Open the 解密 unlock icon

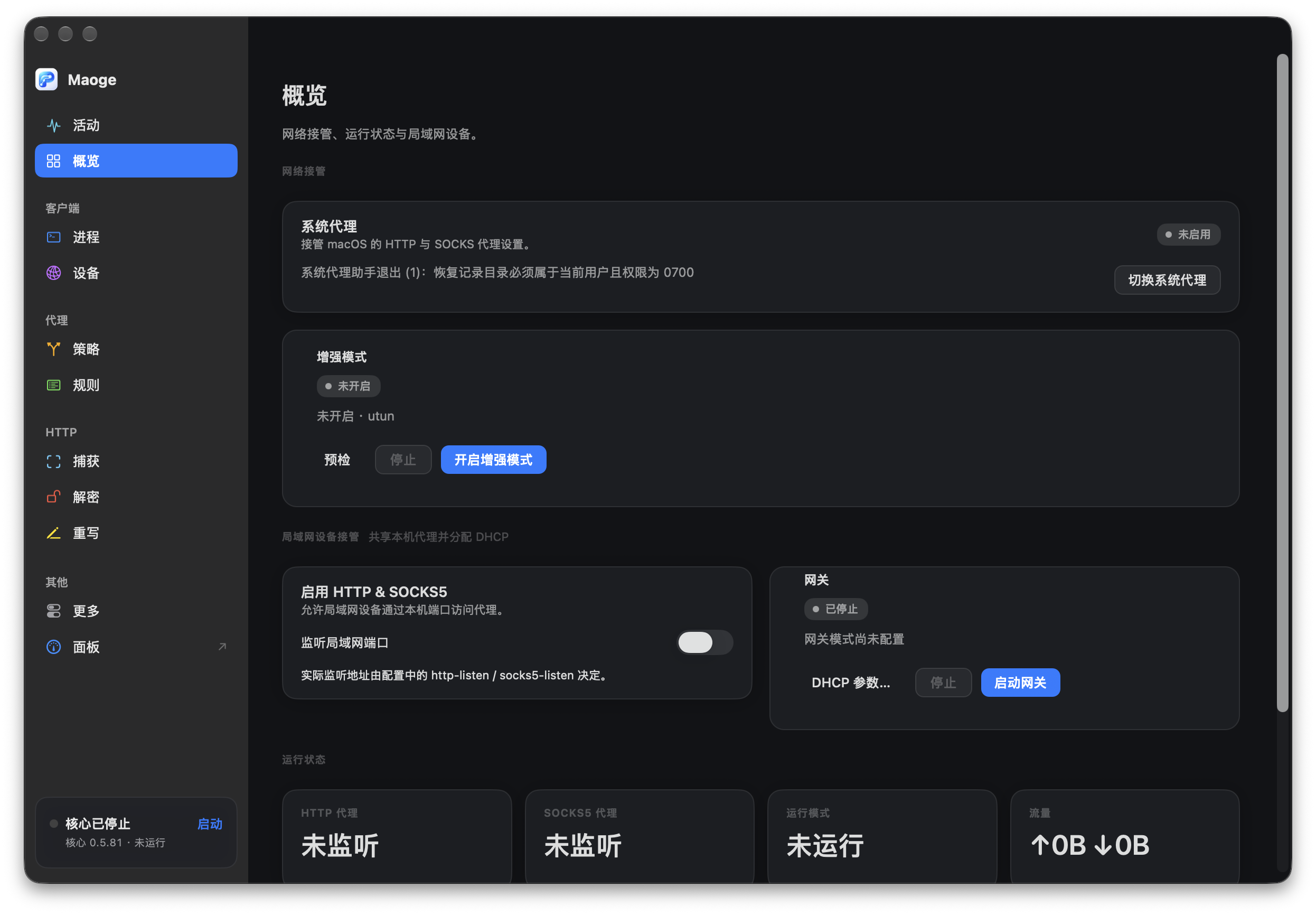pyautogui.click(x=53, y=497)
